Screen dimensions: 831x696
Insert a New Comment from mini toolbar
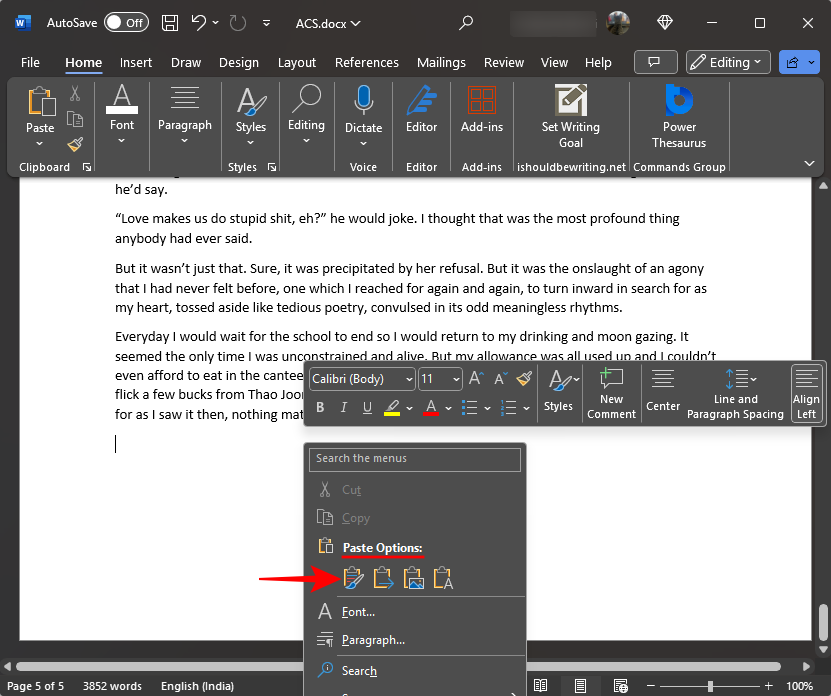(x=611, y=391)
